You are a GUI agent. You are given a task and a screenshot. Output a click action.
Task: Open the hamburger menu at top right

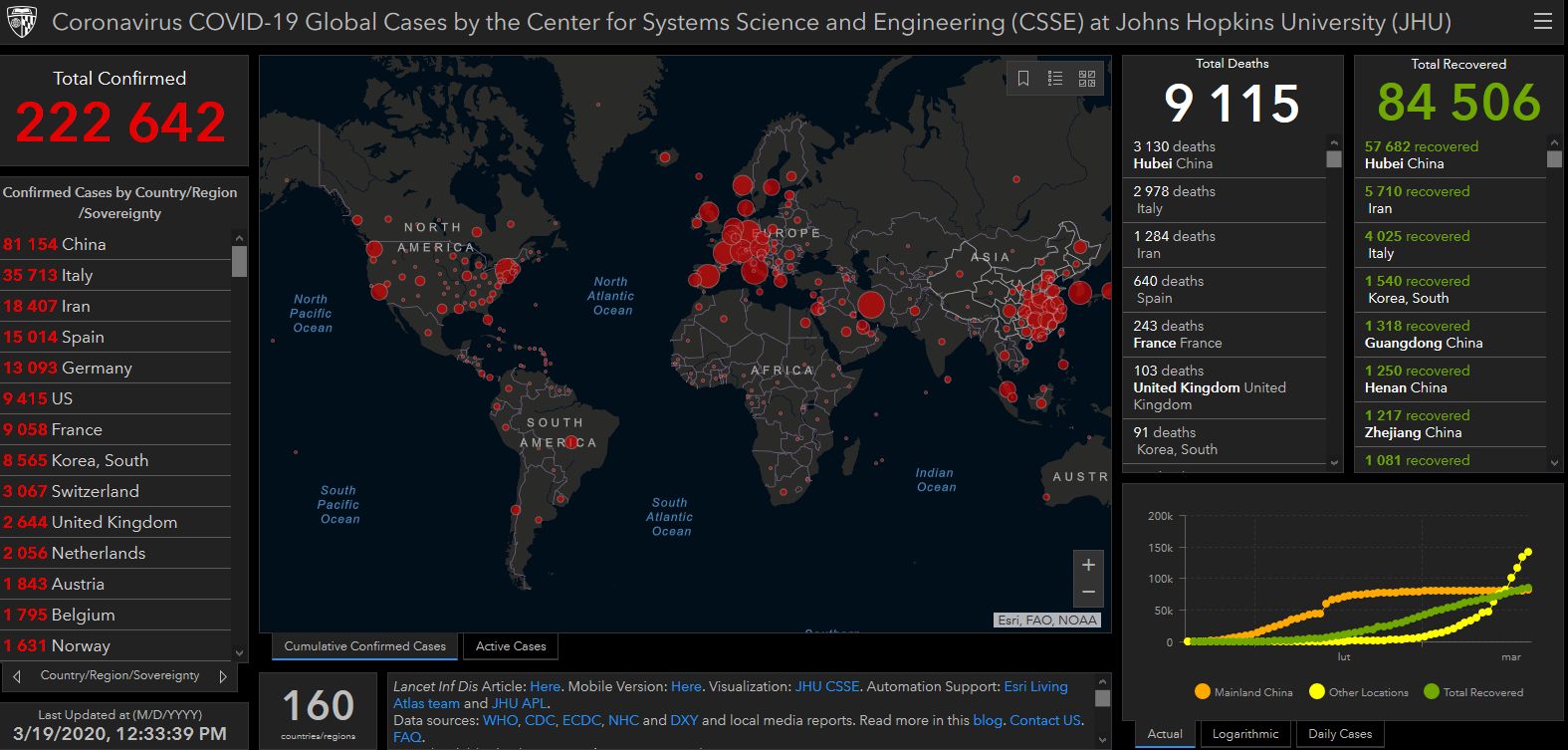pos(1542,21)
